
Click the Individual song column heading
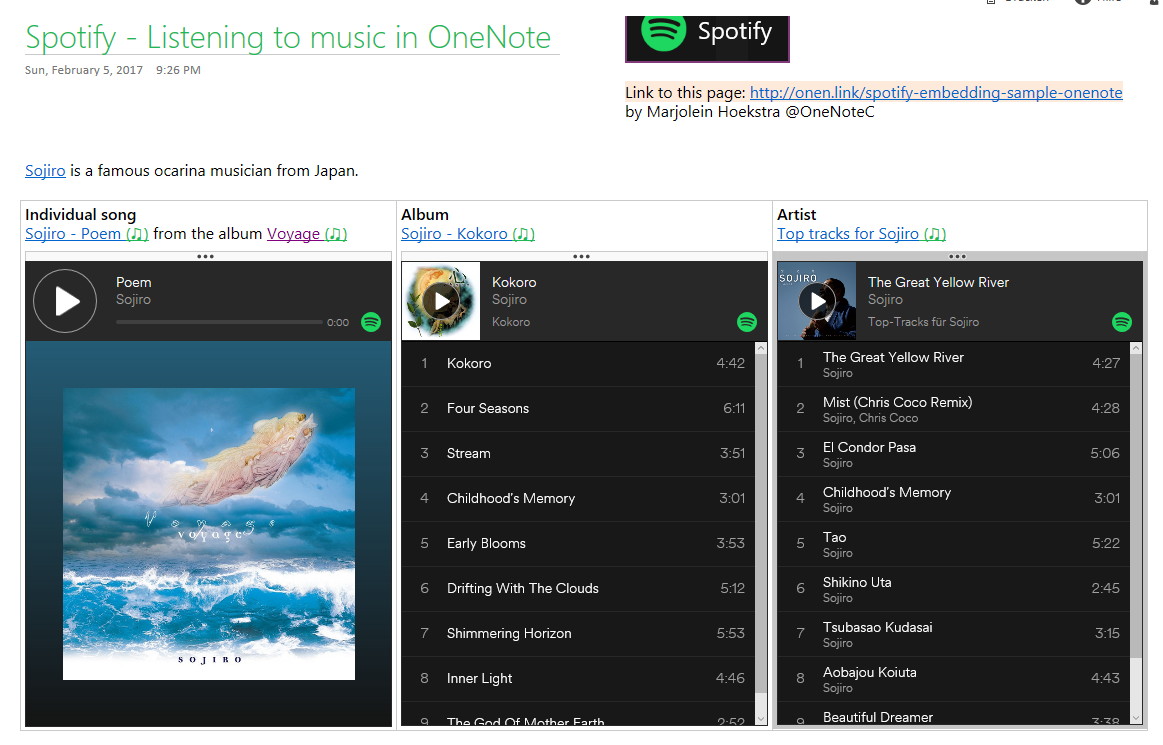[x=81, y=214]
